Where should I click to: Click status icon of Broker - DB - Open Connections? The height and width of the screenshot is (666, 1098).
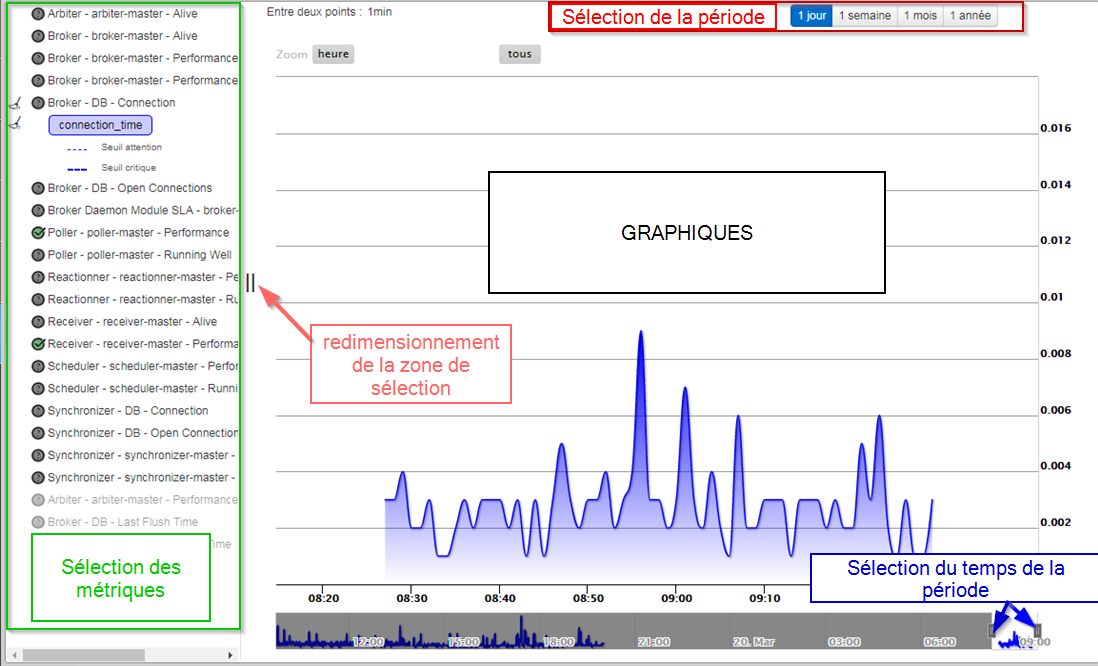pyautogui.click(x=38, y=188)
